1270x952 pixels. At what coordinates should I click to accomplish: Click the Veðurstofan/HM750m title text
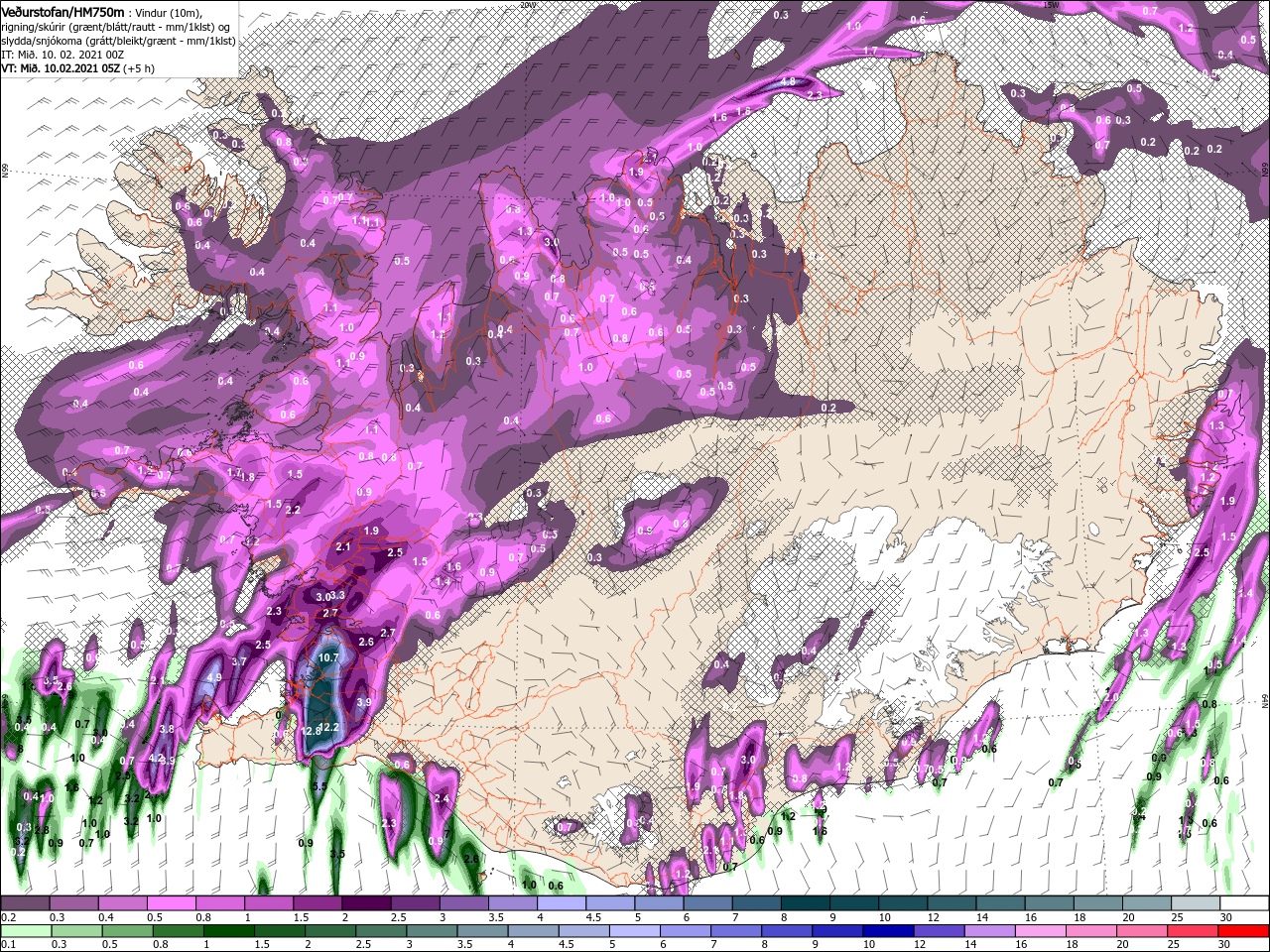(x=63, y=12)
